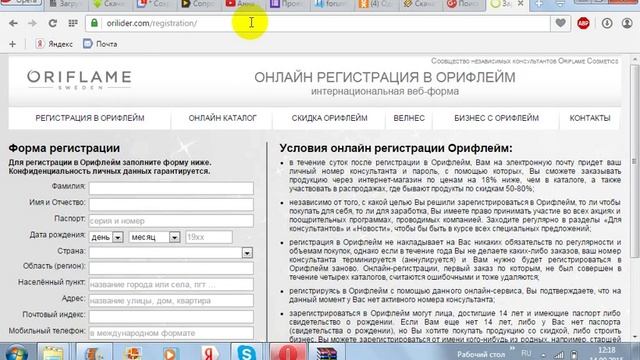640x360 pixels.
Task: Click the browser forward arrow
Action: [x=32, y=23]
